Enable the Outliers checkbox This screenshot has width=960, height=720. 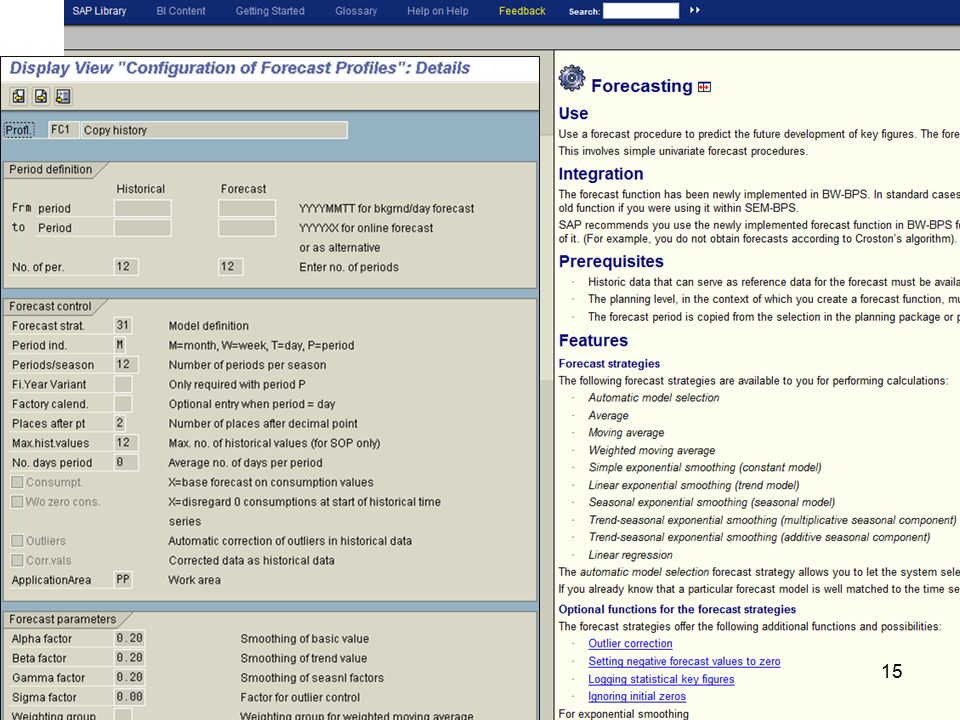tap(17, 541)
